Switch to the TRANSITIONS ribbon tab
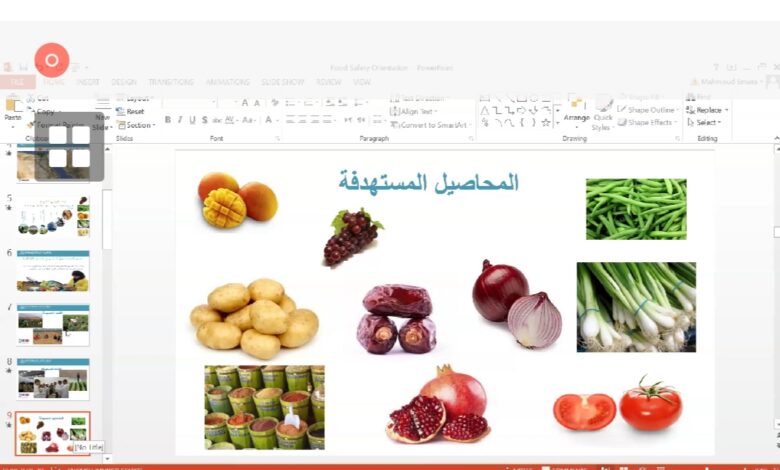Image resolution: width=780 pixels, height=470 pixels. point(171,82)
